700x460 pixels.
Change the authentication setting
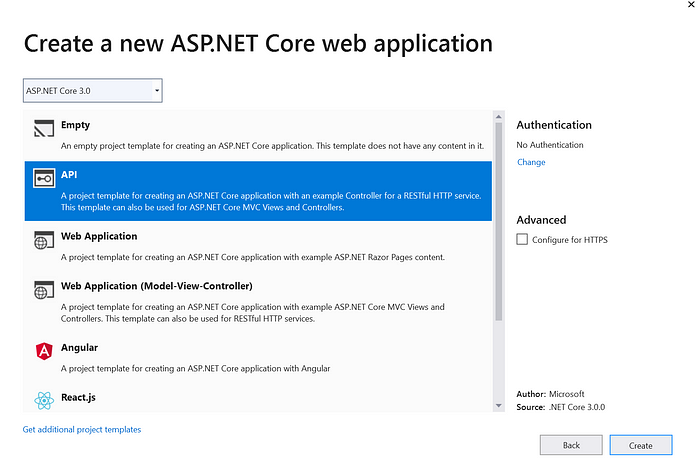coord(531,162)
